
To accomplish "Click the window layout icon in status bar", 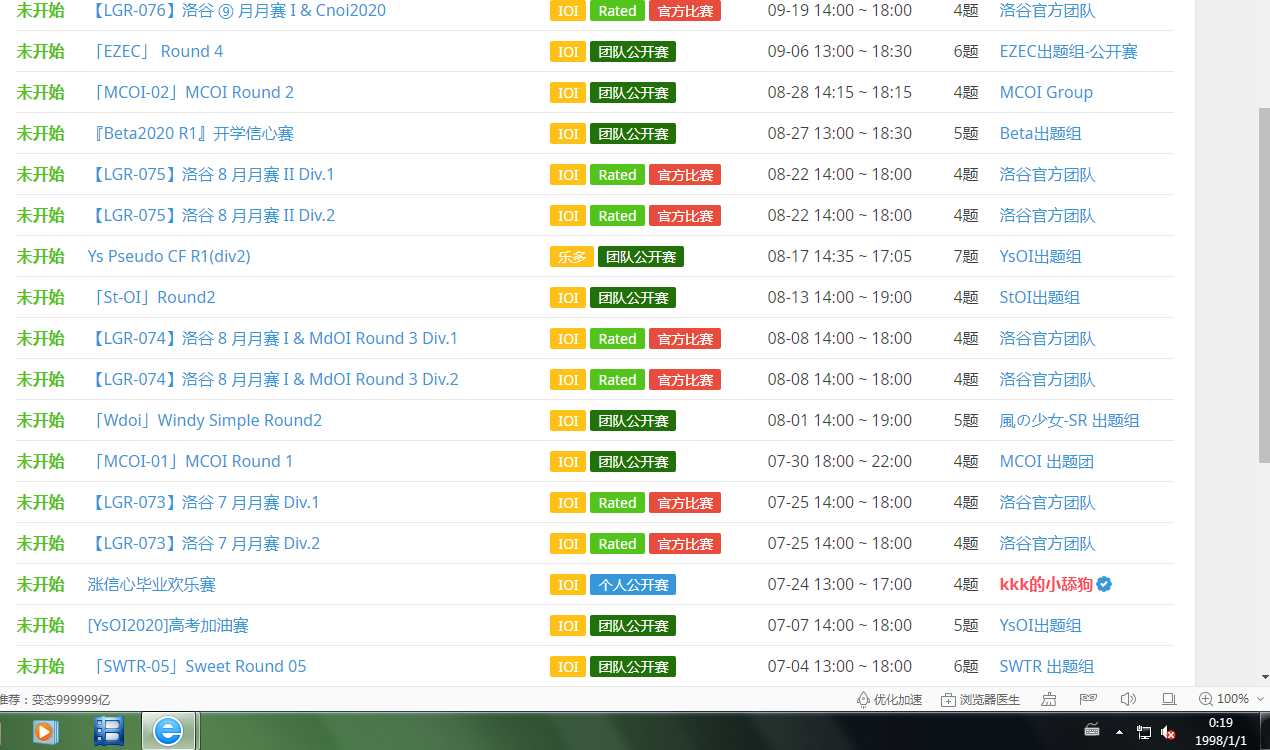I will (x=1169, y=699).
